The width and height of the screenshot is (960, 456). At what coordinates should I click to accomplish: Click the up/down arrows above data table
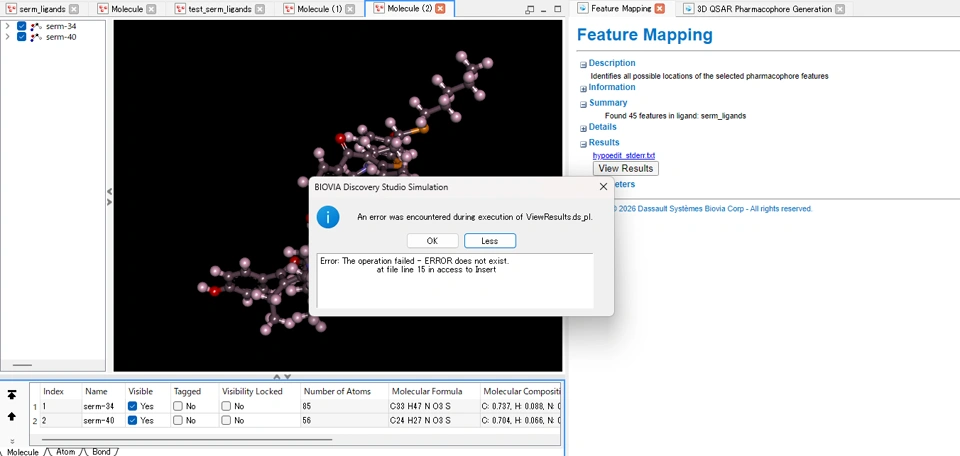(x=282, y=377)
